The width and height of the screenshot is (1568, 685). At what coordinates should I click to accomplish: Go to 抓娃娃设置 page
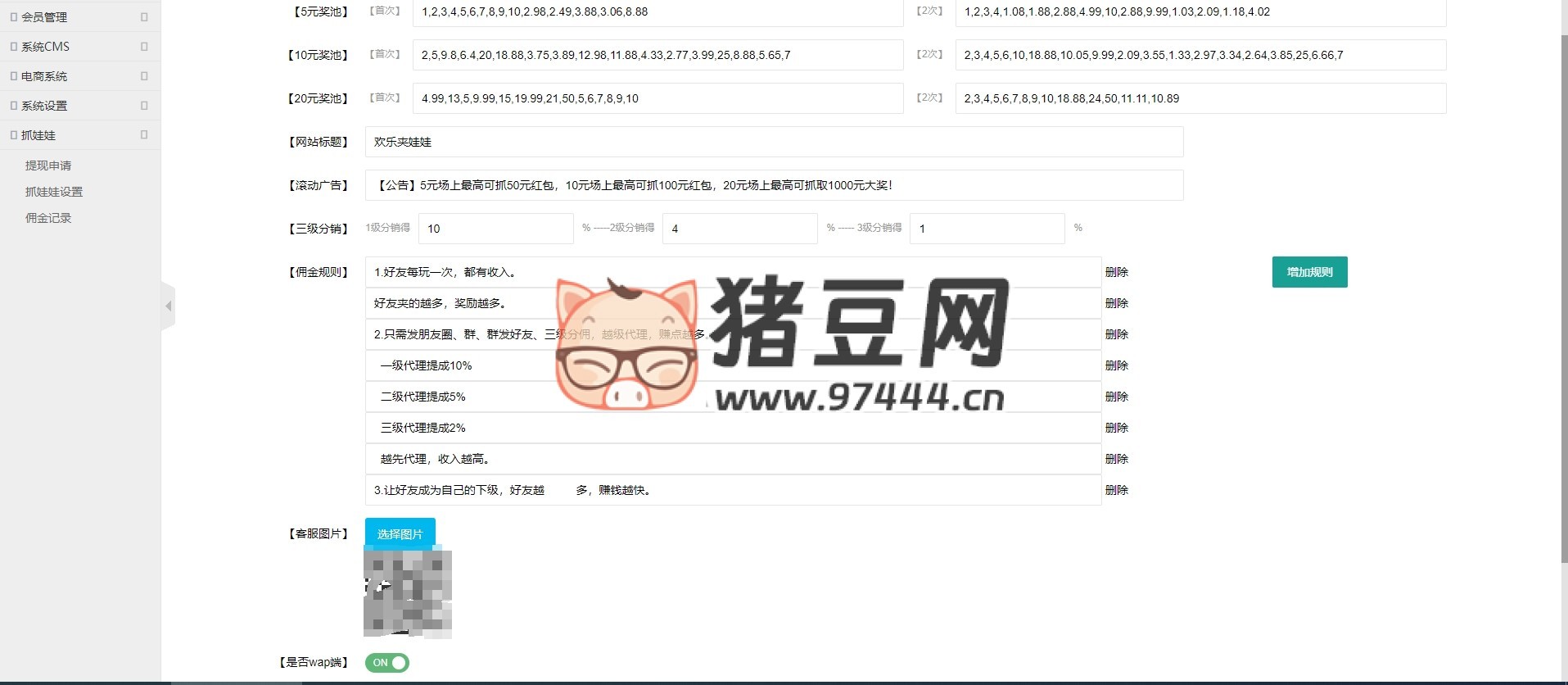click(54, 192)
